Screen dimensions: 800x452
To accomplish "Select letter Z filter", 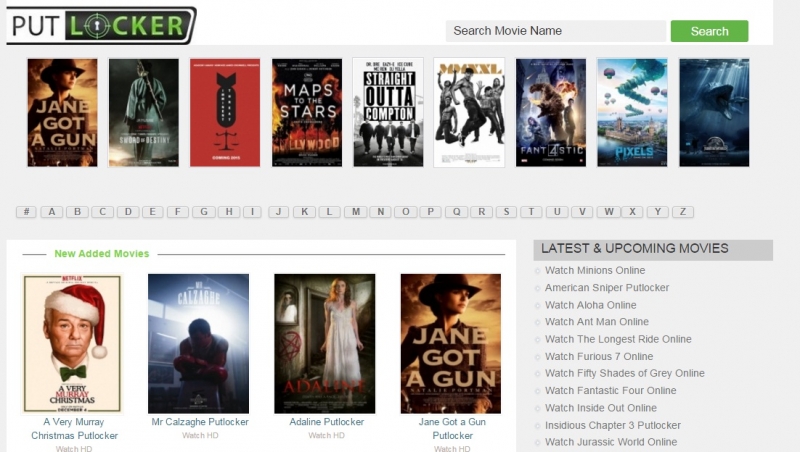I will tap(683, 212).
